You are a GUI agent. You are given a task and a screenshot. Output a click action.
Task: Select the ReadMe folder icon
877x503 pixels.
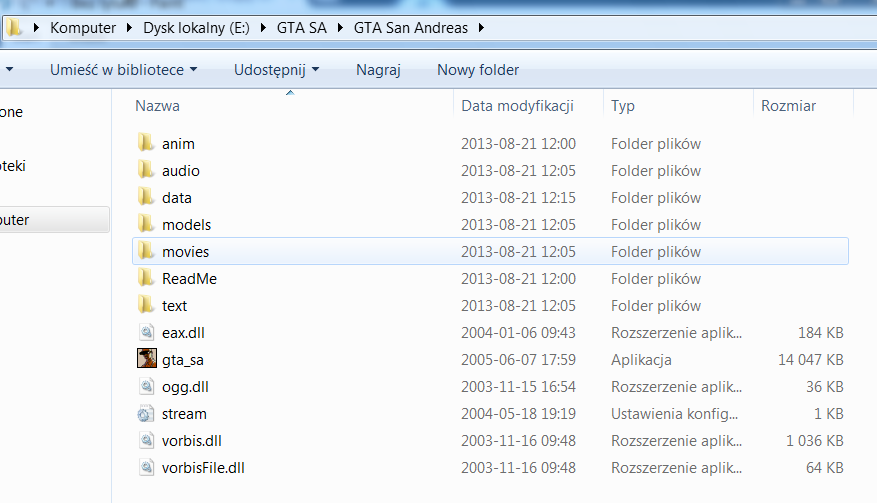[x=146, y=278]
